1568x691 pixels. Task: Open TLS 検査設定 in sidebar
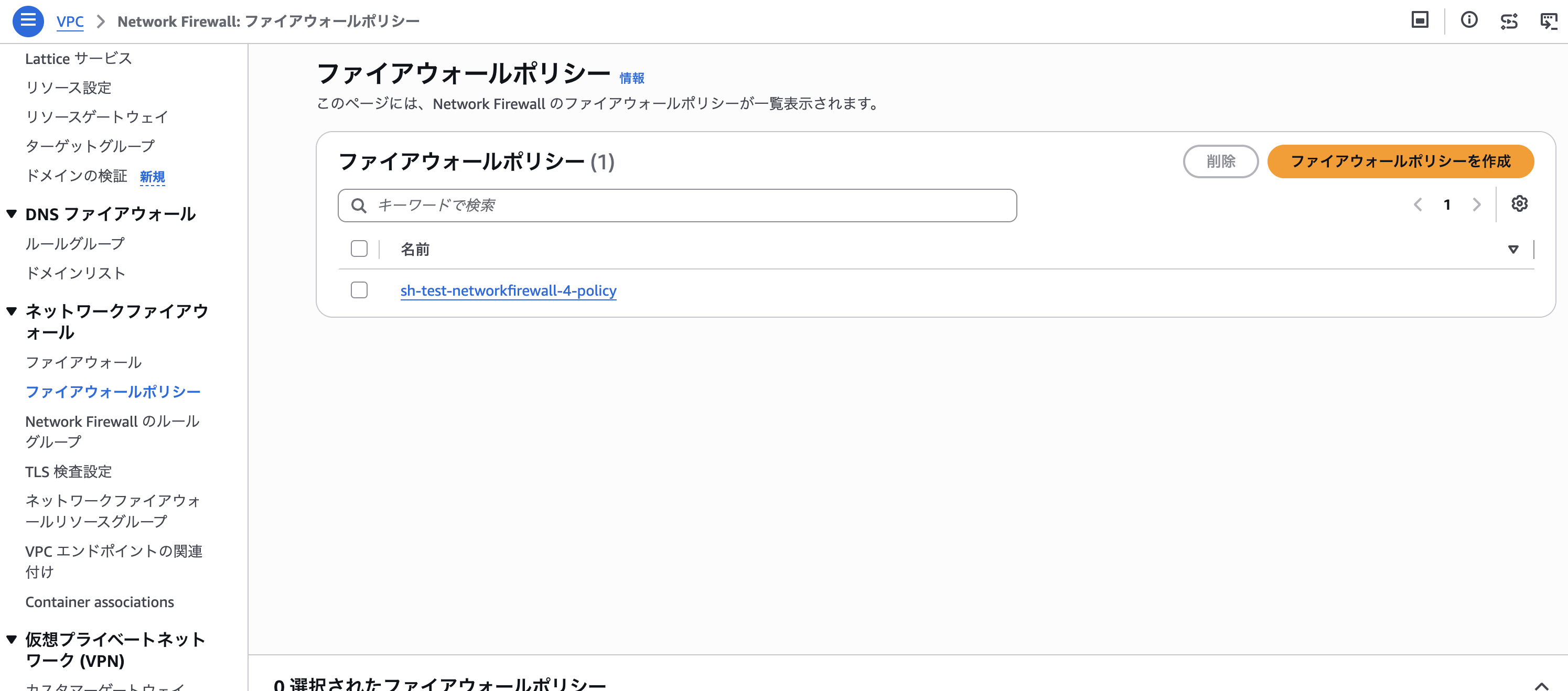pyautogui.click(x=69, y=471)
